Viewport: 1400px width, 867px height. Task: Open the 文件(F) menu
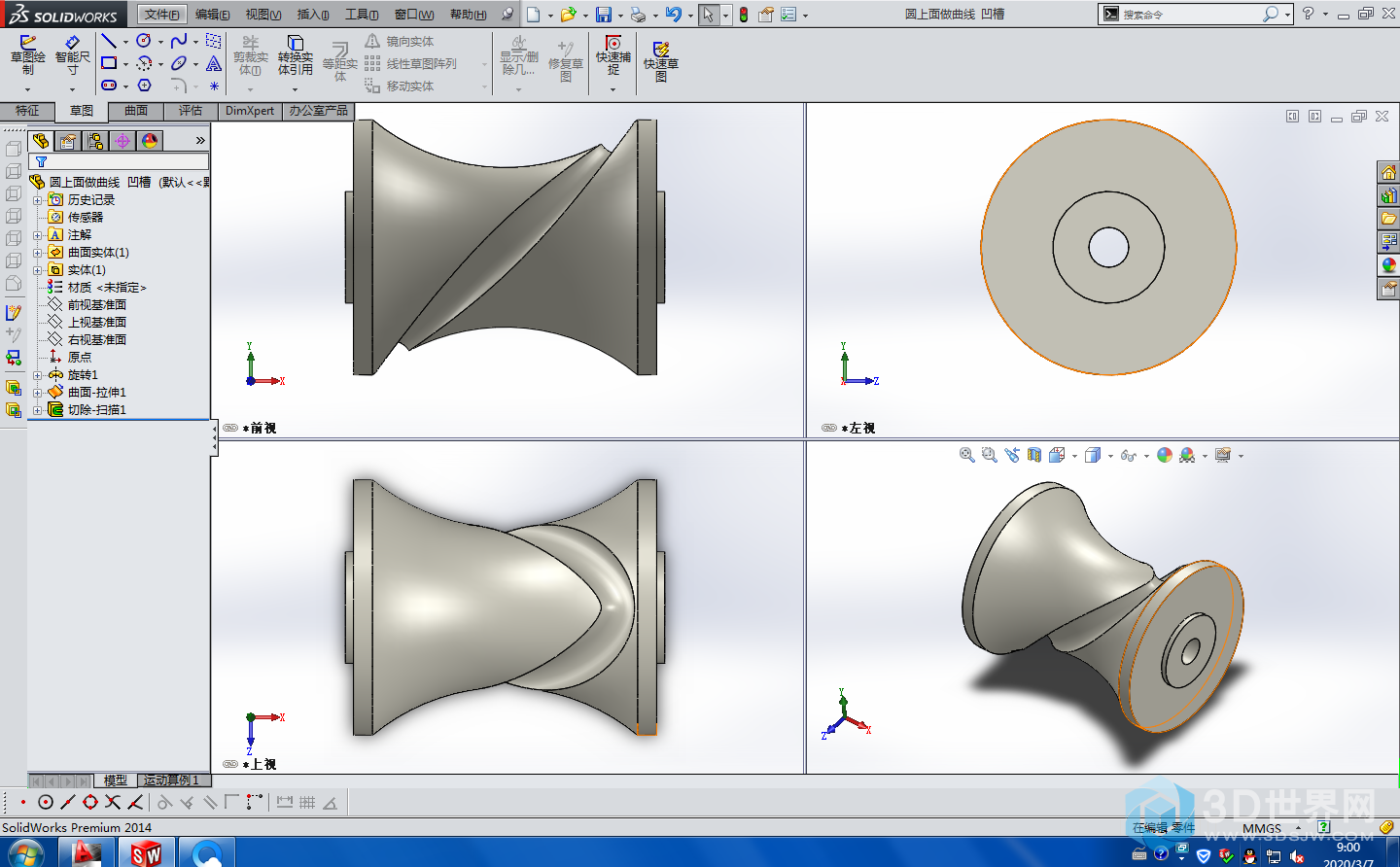[161, 15]
